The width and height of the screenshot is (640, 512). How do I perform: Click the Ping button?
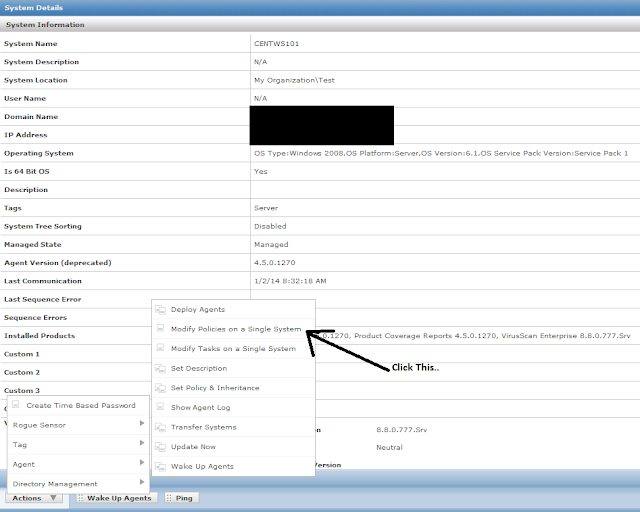pos(182,498)
